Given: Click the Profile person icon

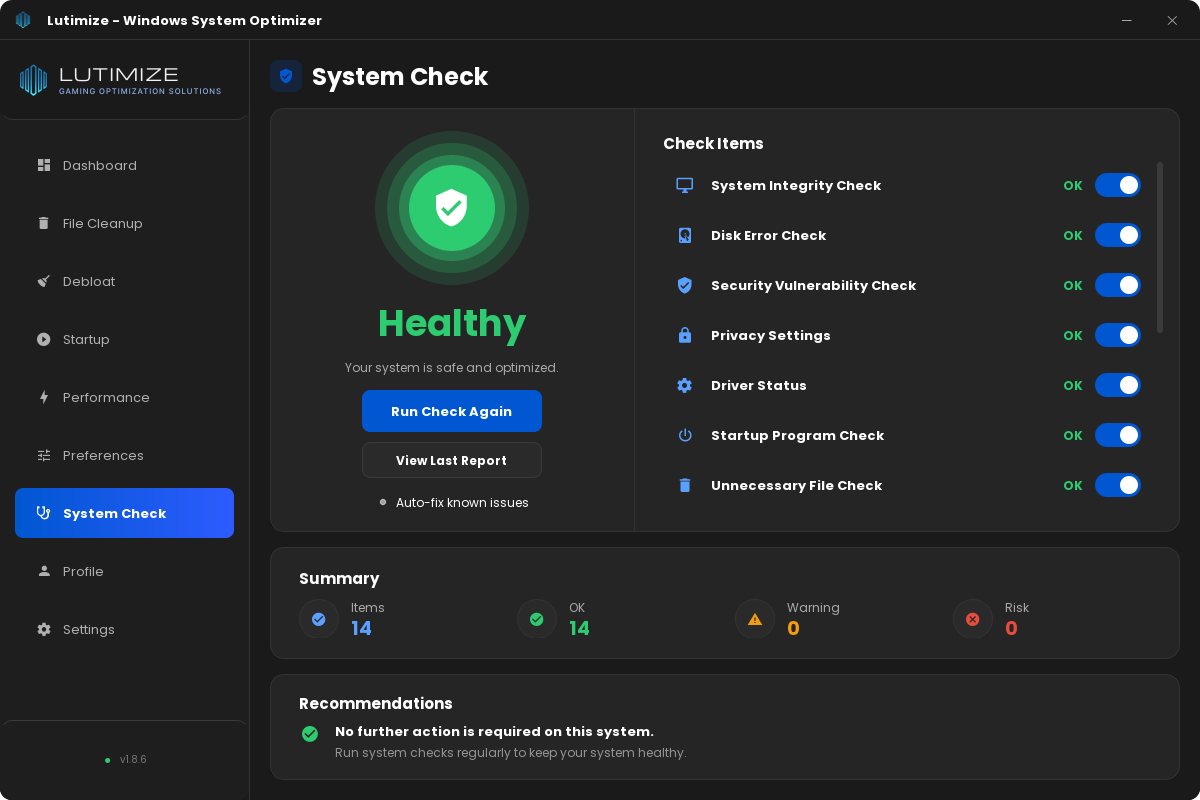Looking at the screenshot, I should click(x=44, y=571).
